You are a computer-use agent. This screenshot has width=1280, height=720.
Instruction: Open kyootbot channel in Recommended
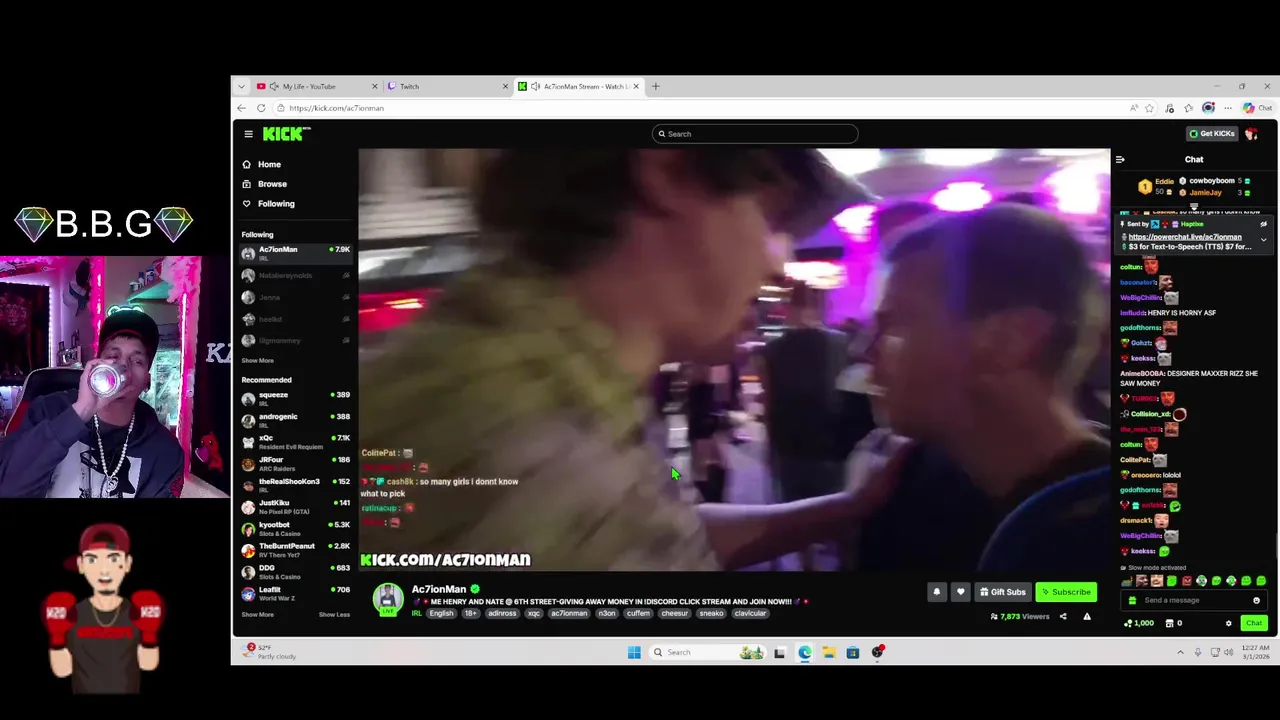pyautogui.click(x=296, y=527)
